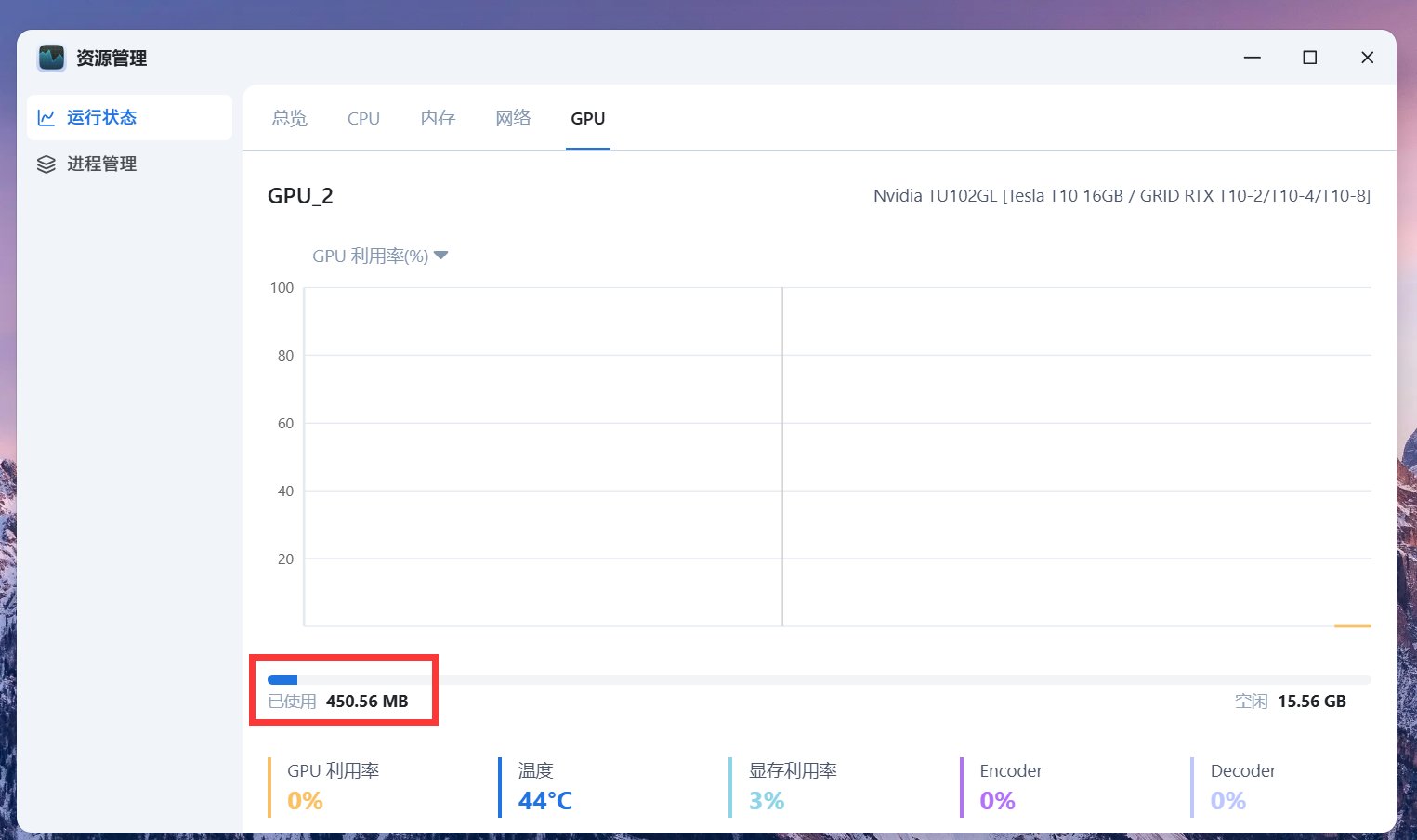Select the Decoder 0% stat
Viewport: 1417px width, 840px height.
(1242, 787)
